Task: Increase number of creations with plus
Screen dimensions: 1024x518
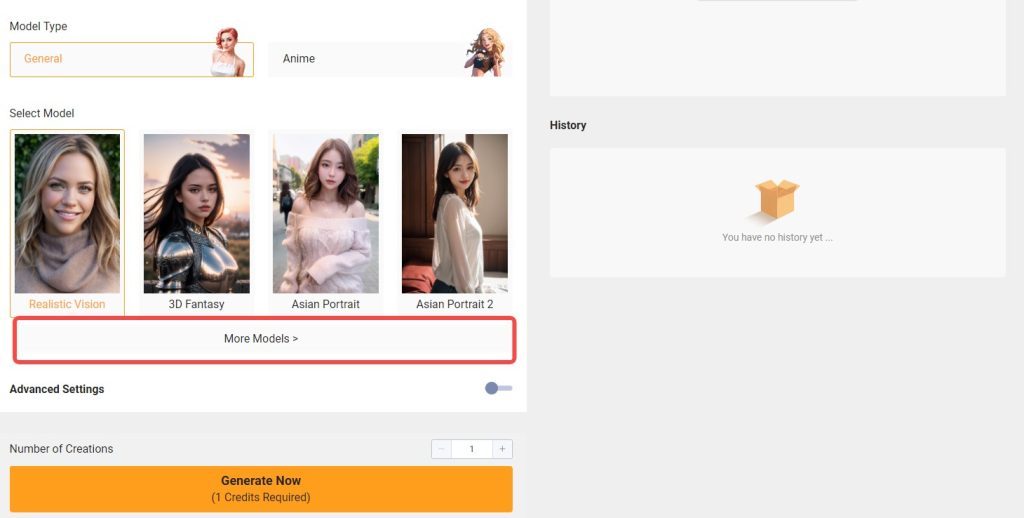Action: tap(502, 449)
